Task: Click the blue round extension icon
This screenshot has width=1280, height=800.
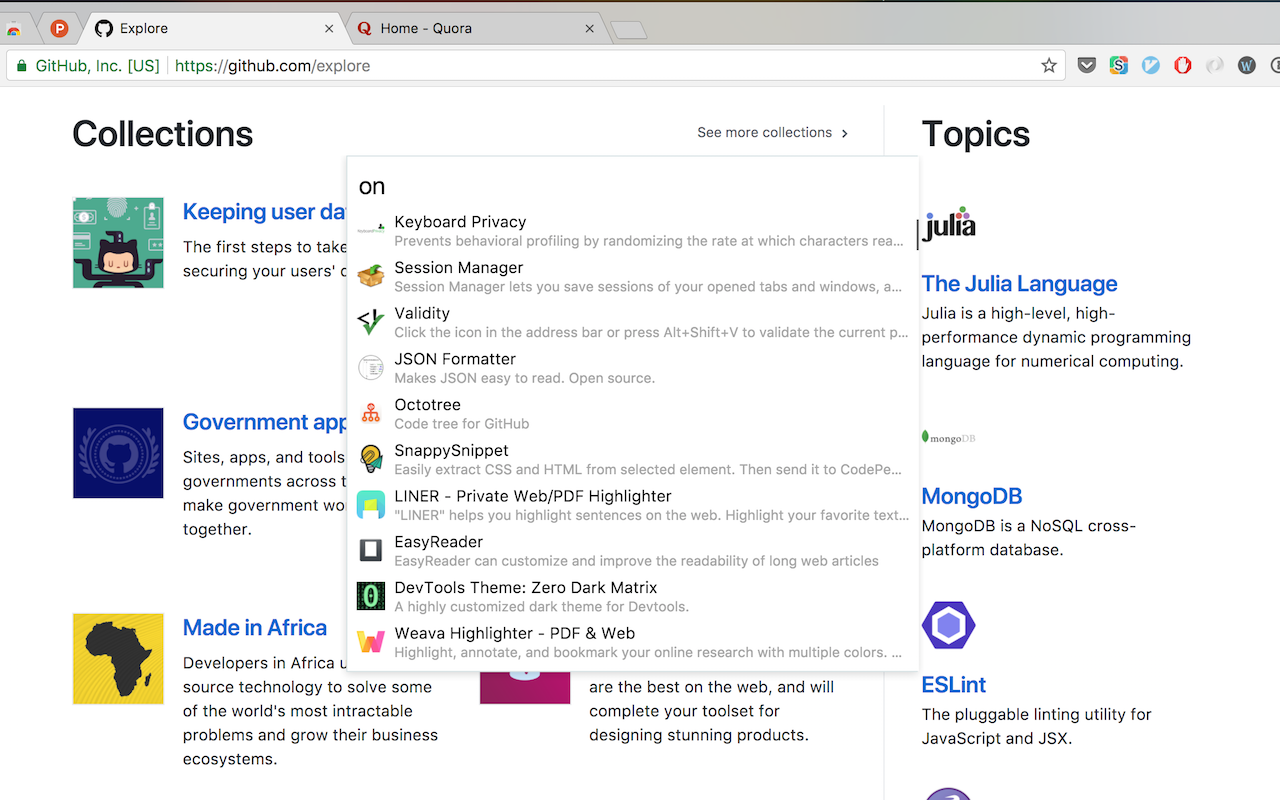Action: coord(1151,66)
